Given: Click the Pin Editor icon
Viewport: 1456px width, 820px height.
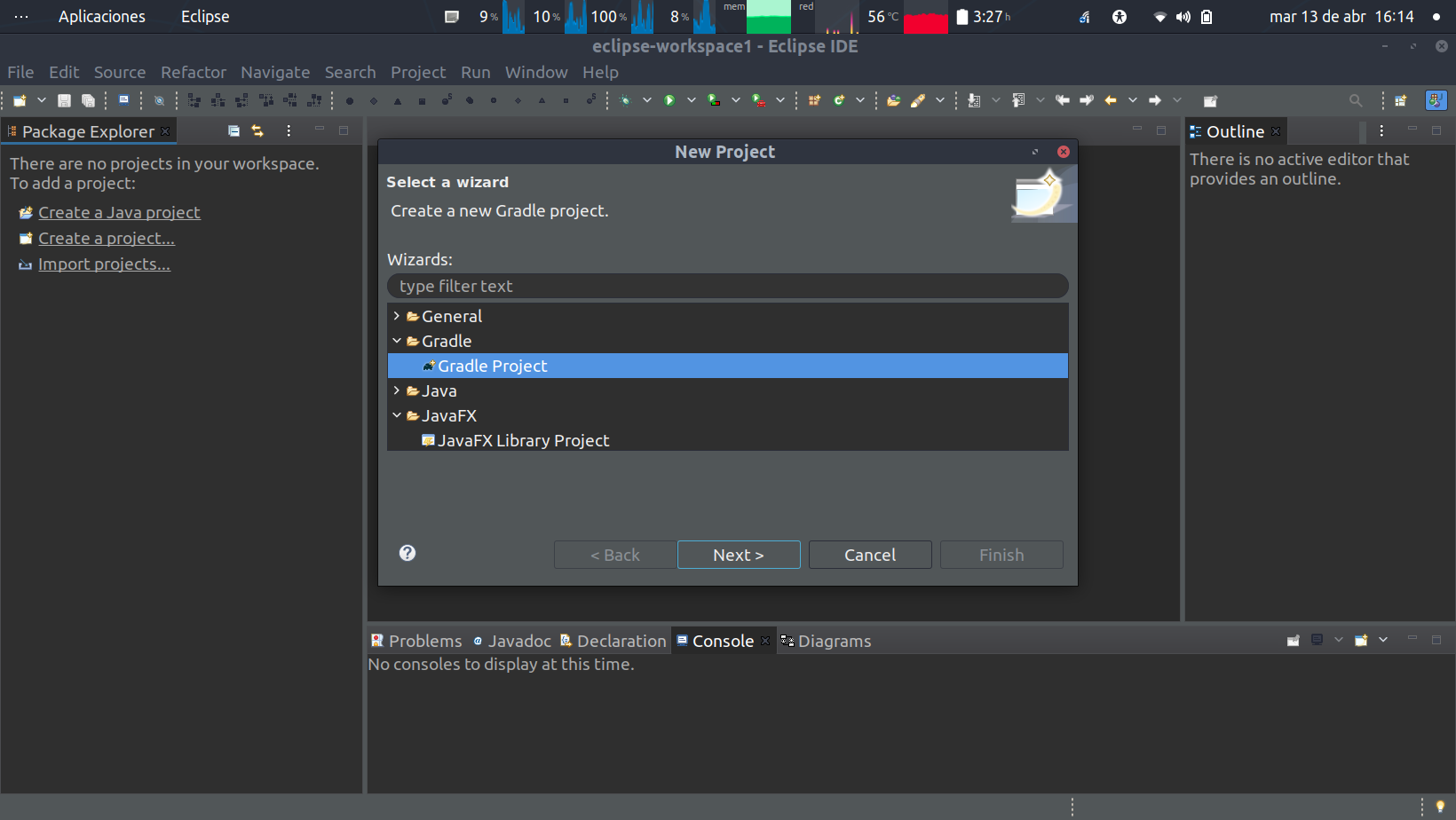Looking at the screenshot, I should (1210, 100).
